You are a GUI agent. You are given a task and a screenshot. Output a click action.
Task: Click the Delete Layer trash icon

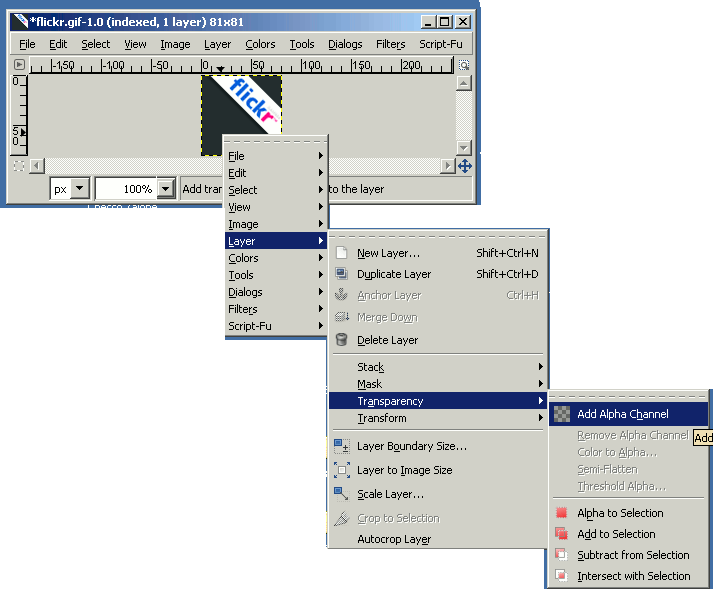[x=341, y=340]
